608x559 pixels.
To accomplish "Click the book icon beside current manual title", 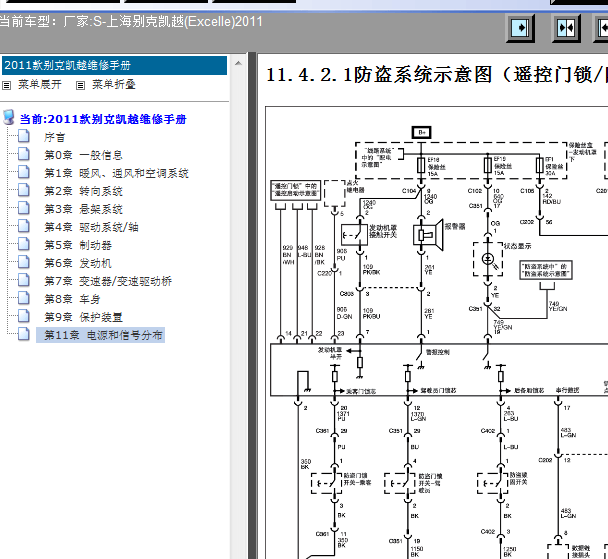I will (9, 117).
